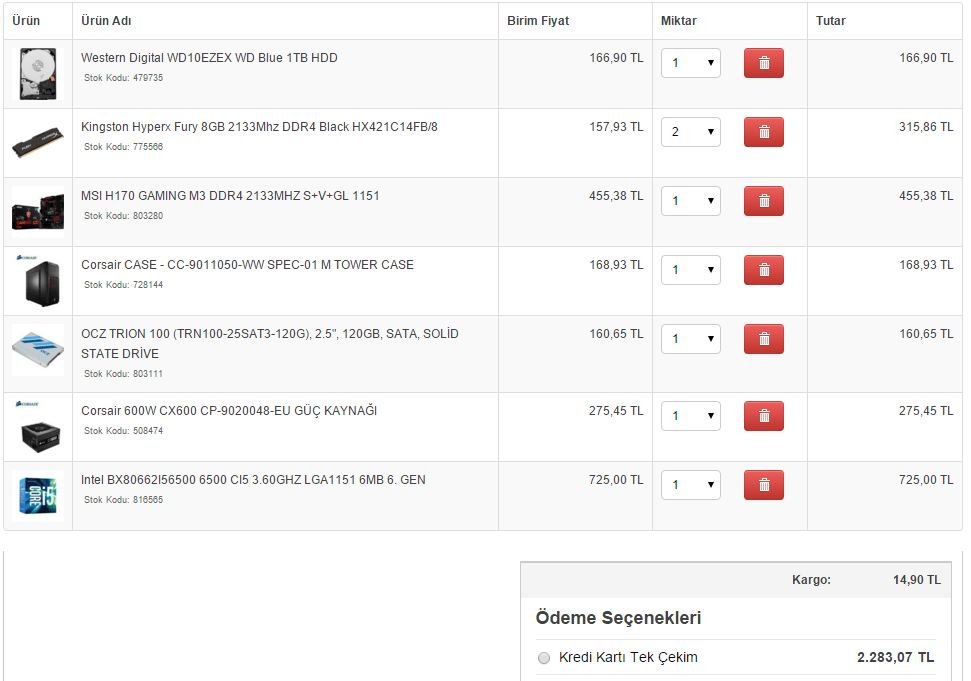971x681 pixels.
Task: Click the 315,86 TL total for Kingston
Action: click(926, 127)
